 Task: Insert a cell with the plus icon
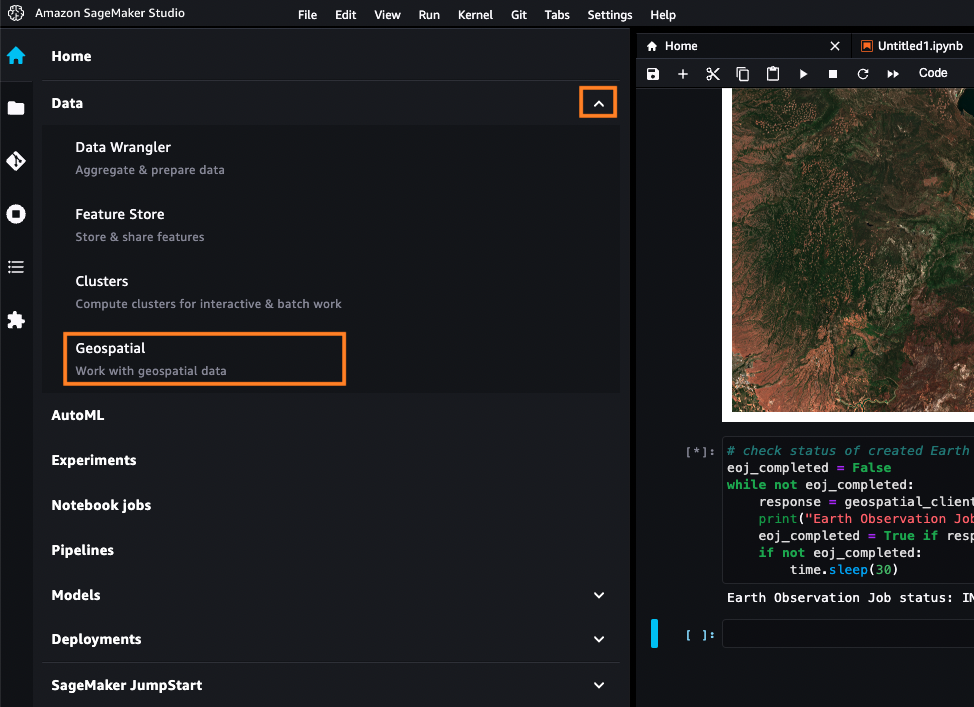click(683, 74)
